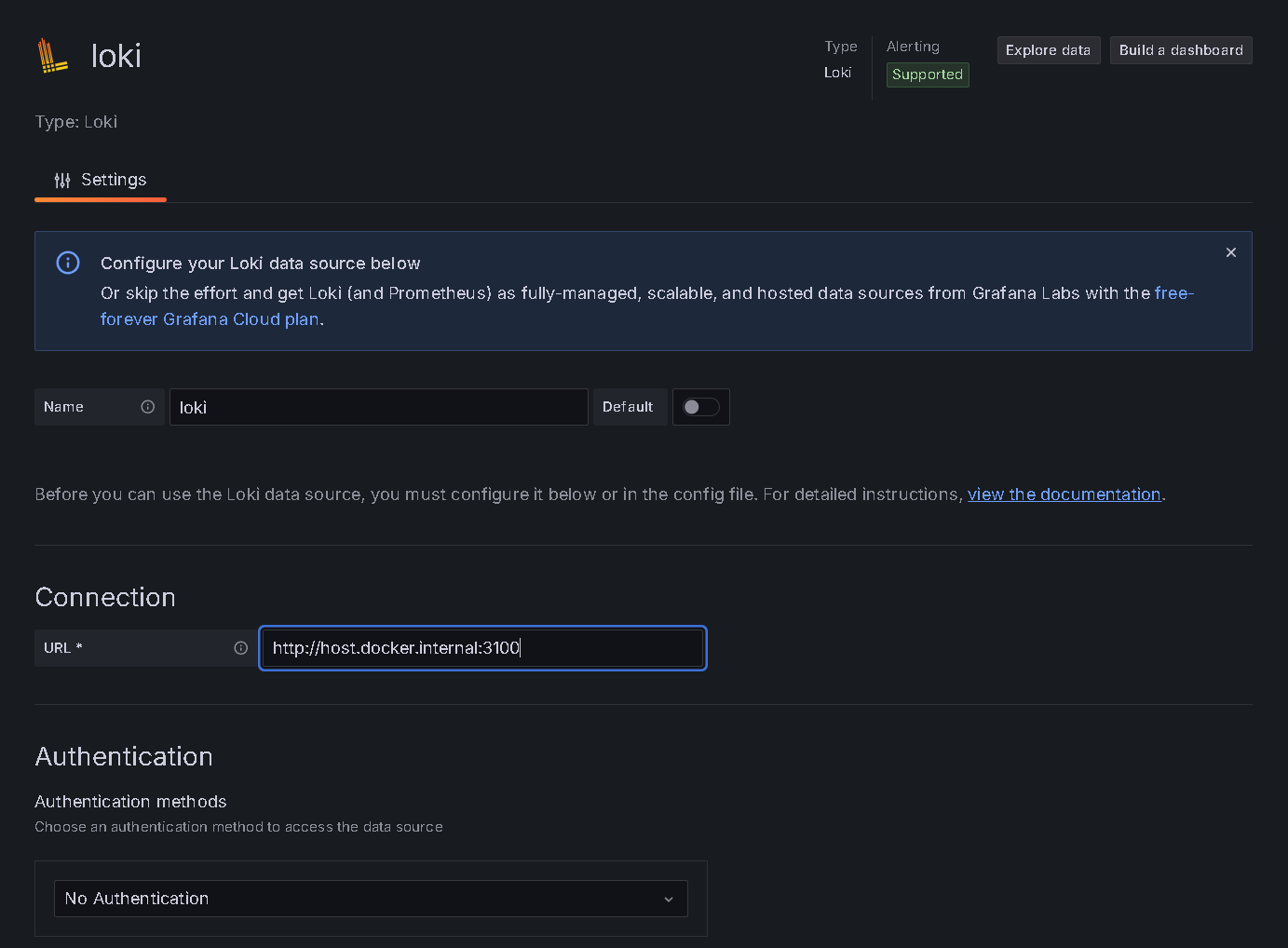Click the Name field info icon
The image size is (1288, 948).
click(147, 407)
